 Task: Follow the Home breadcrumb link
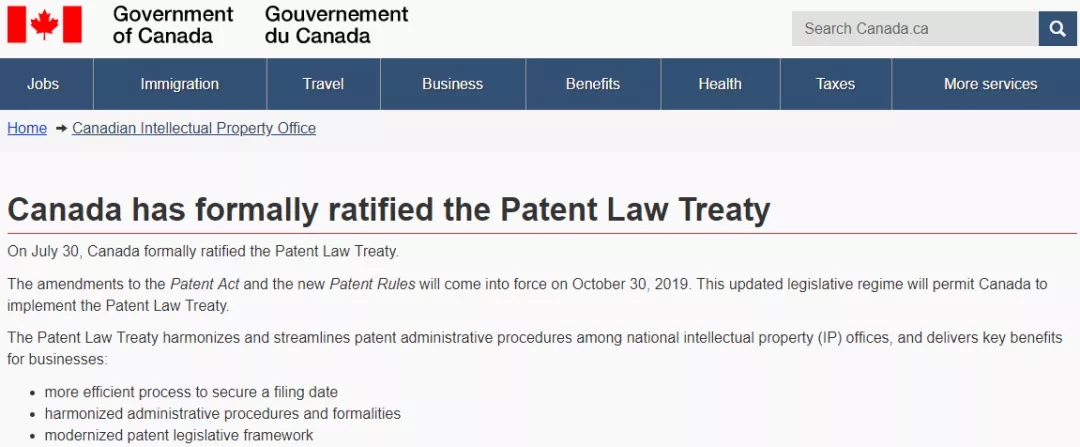[27, 128]
